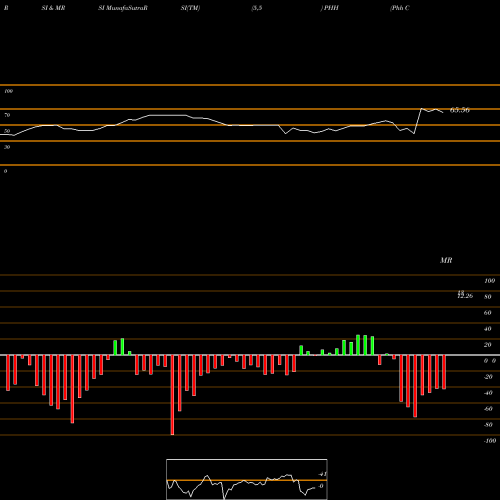
Task: Click the -100 label on MR axis
Action: (x=490, y=441)
